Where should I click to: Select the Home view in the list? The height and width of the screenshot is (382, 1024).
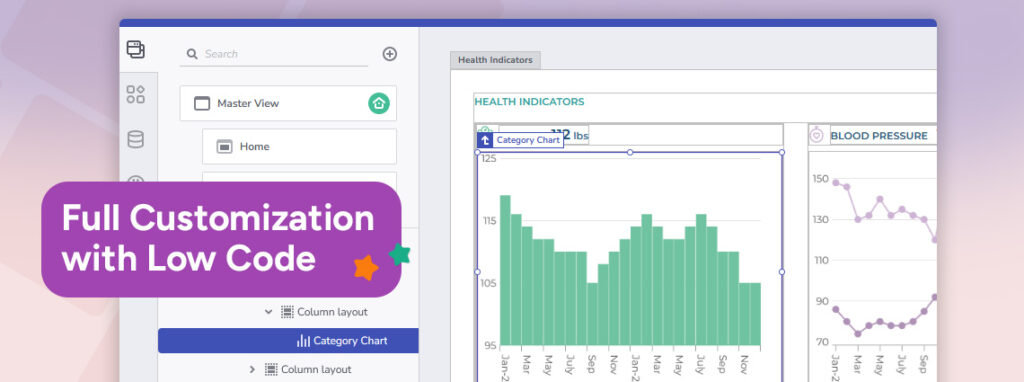pos(299,147)
